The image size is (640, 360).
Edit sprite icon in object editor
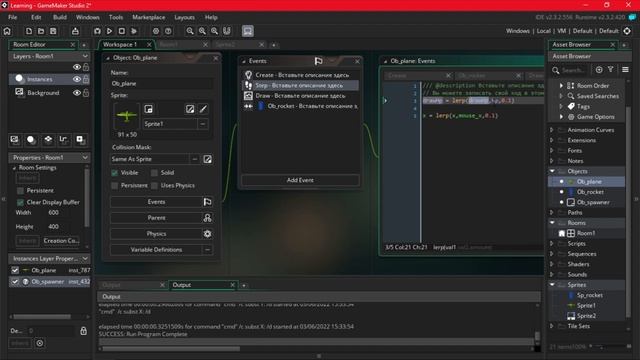190,109
